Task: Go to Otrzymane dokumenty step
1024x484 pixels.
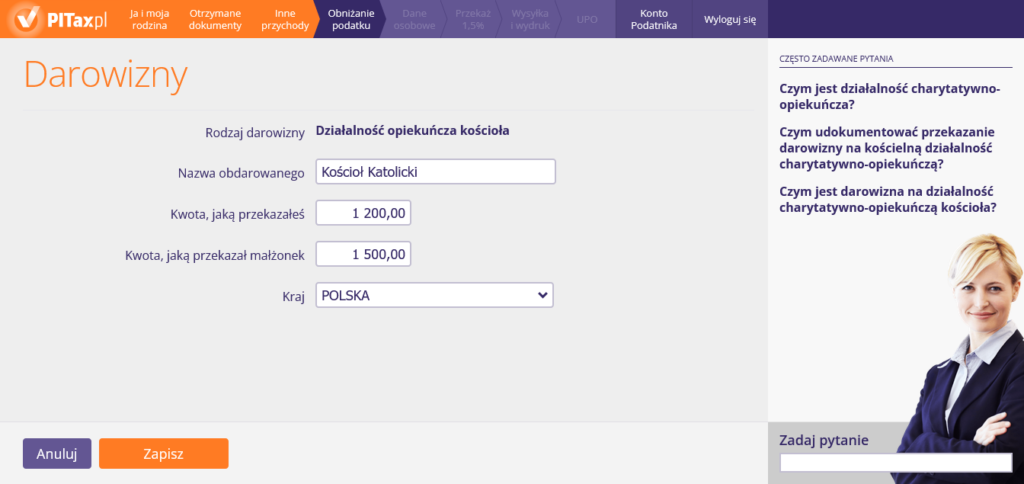Action: pos(215,19)
